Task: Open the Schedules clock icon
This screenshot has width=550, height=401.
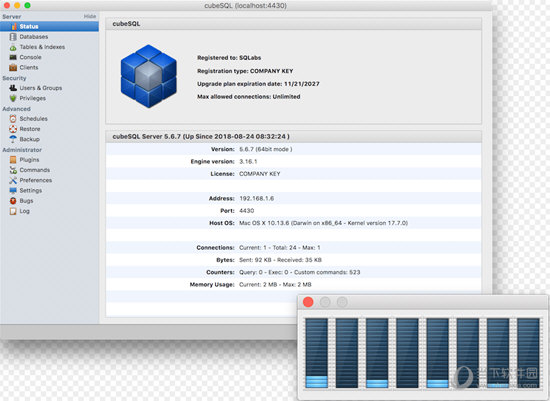Action: [13, 119]
